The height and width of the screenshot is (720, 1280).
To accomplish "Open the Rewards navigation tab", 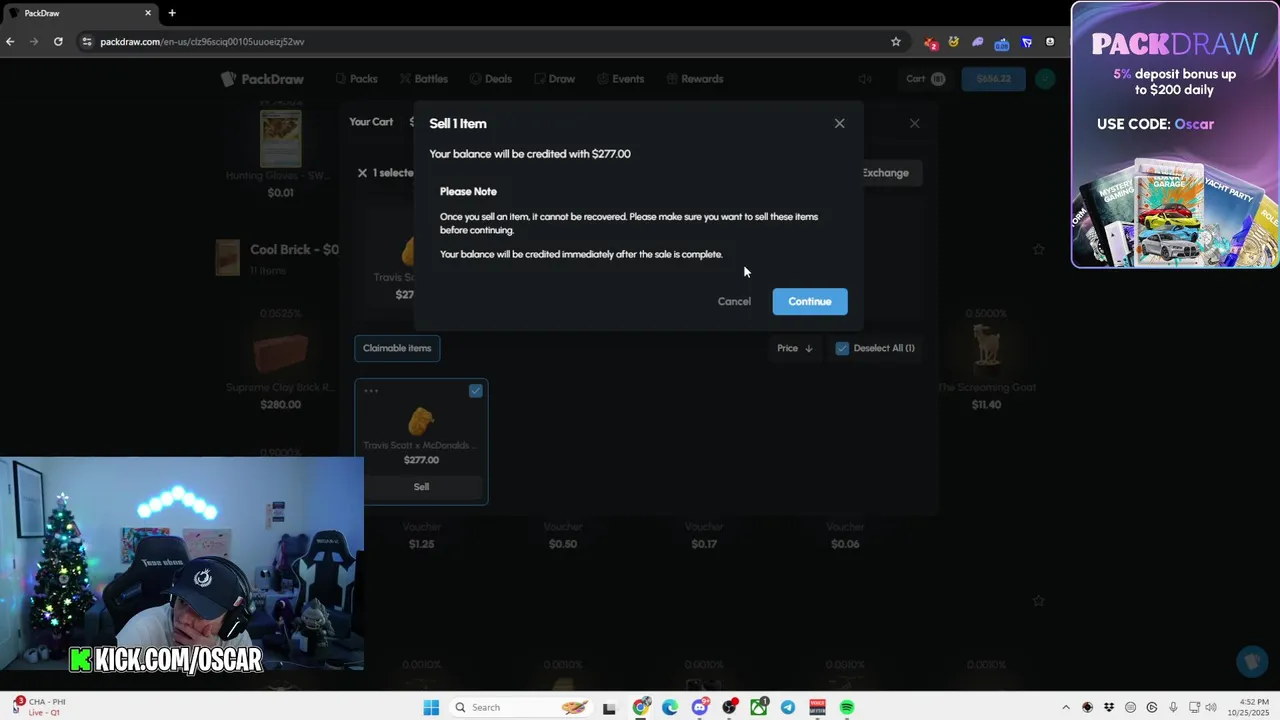I will [x=694, y=79].
